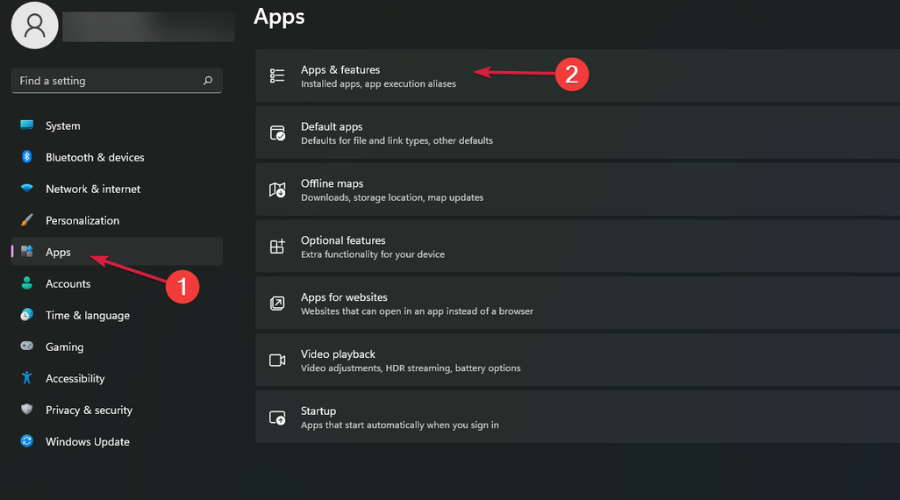Click the Gaming controller icon

click(x=27, y=347)
